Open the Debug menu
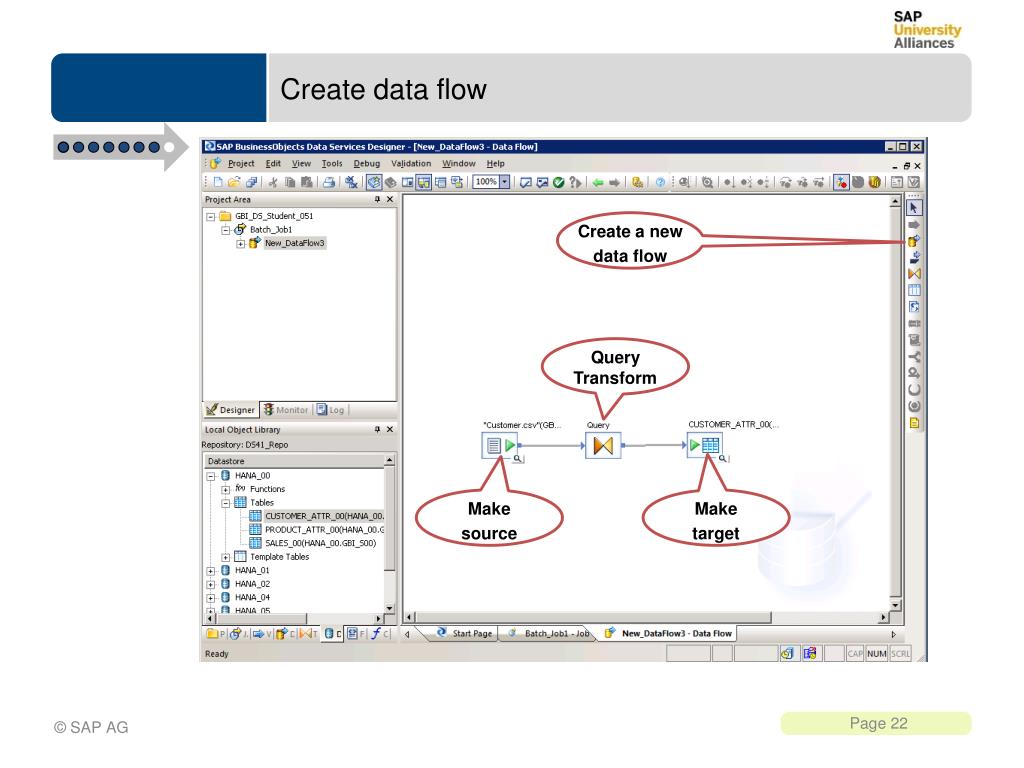Screen dimensions: 1024x768 (x=366, y=163)
